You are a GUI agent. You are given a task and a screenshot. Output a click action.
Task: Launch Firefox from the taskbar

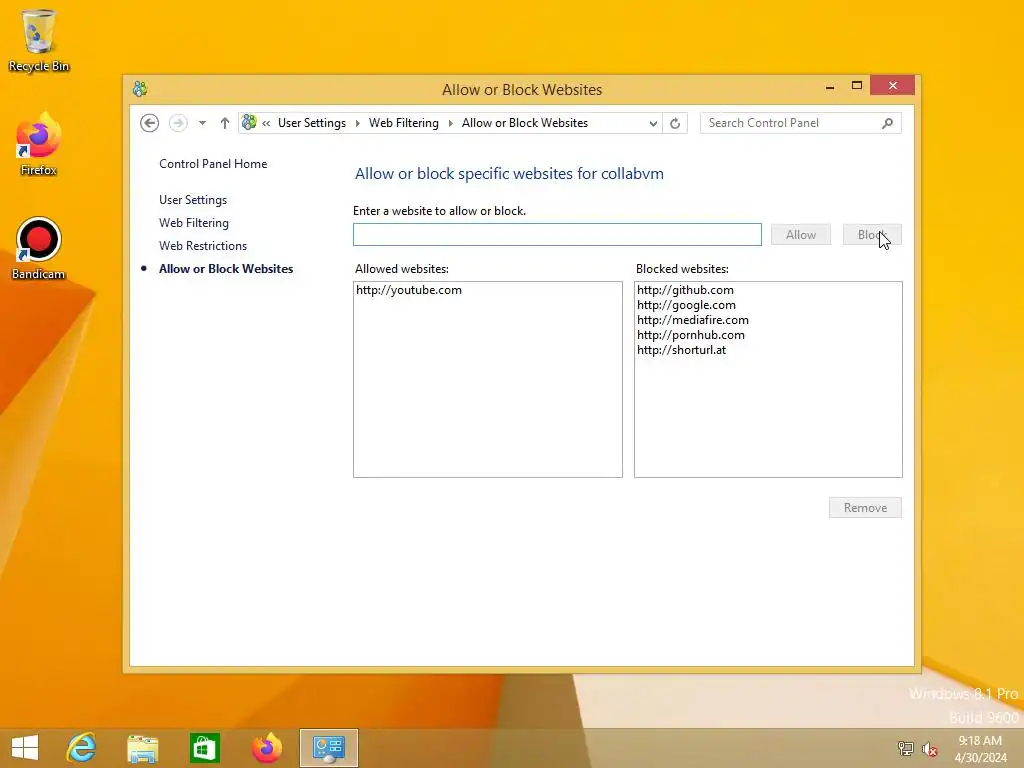coord(266,748)
